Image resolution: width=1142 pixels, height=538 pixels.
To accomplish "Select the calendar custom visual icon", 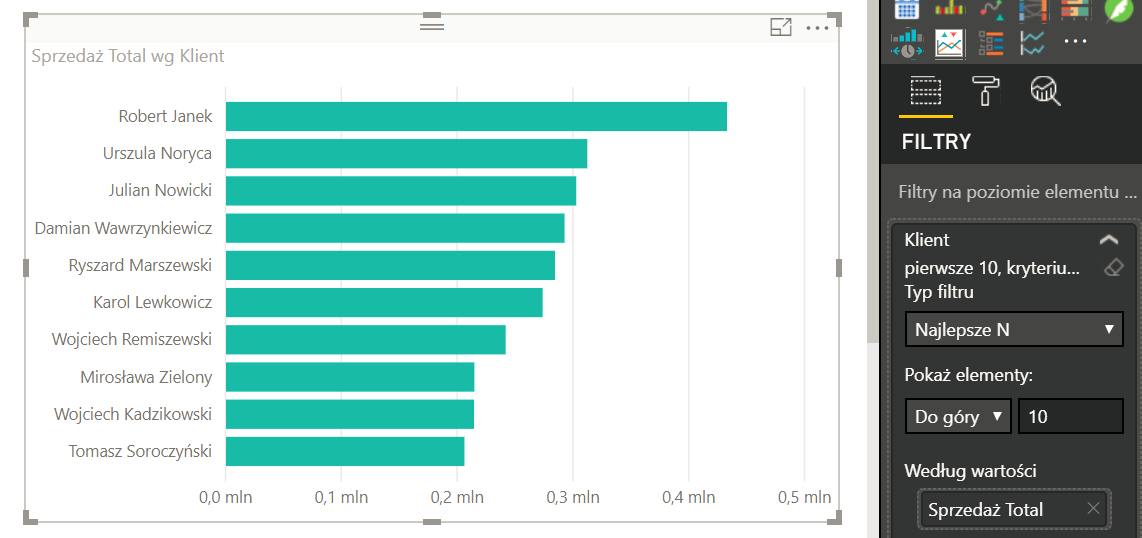I will (x=907, y=9).
